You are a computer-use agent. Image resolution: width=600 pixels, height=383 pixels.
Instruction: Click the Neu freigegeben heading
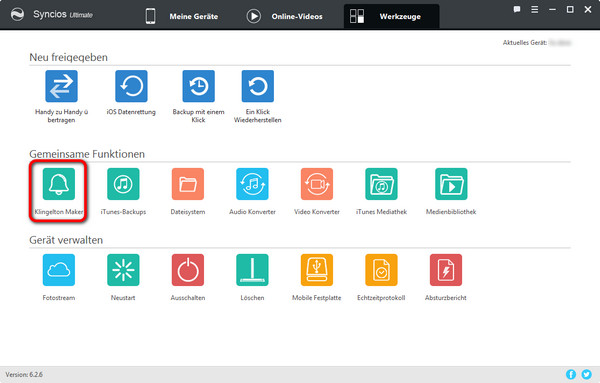(x=68, y=57)
